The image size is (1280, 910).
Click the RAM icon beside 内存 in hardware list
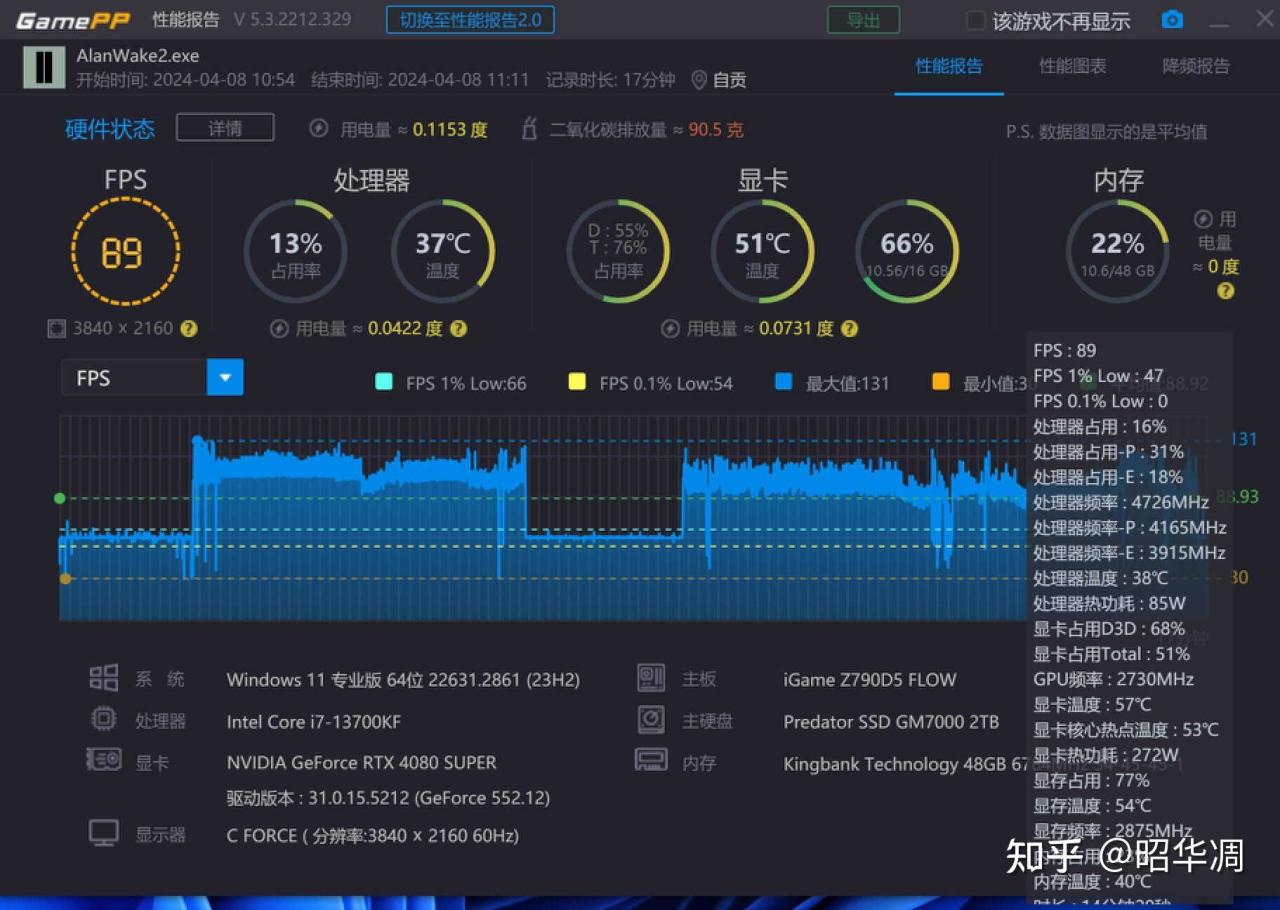click(651, 760)
